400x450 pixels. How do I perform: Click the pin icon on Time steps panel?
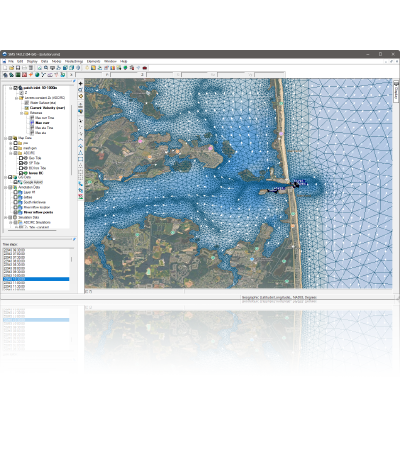(74, 239)
